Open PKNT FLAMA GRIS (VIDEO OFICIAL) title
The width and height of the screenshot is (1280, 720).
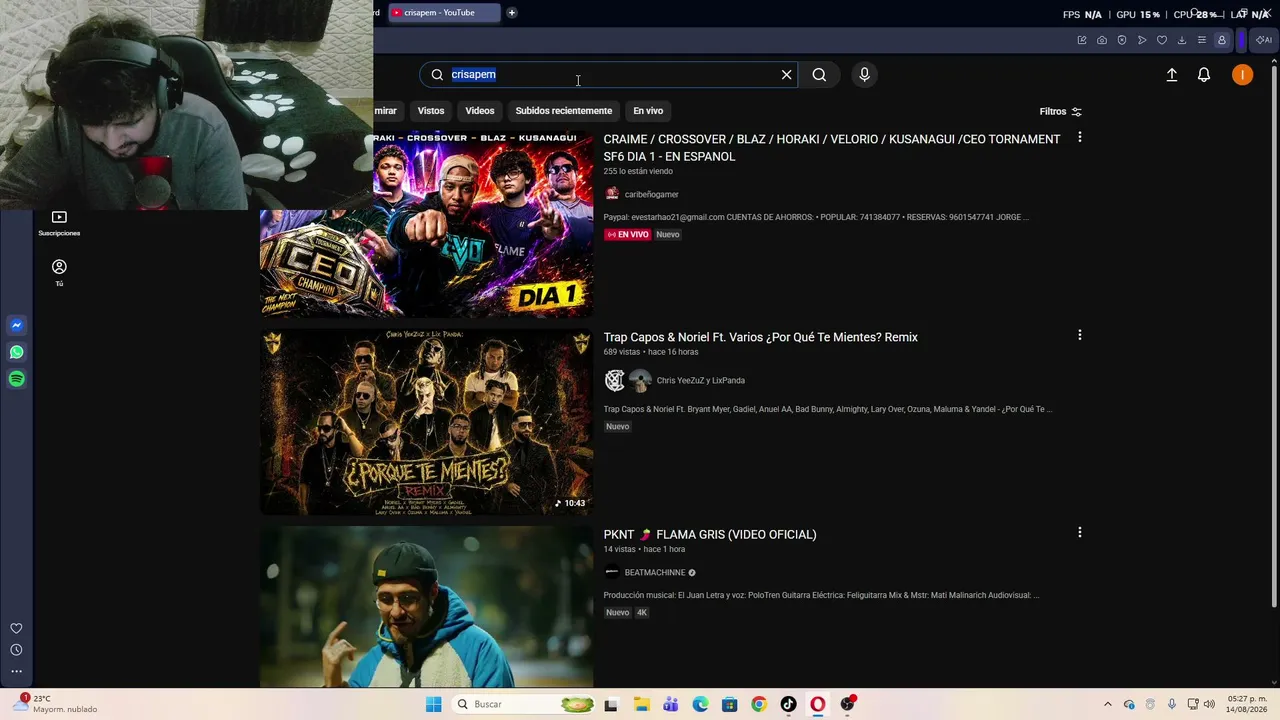pos(710,535)
